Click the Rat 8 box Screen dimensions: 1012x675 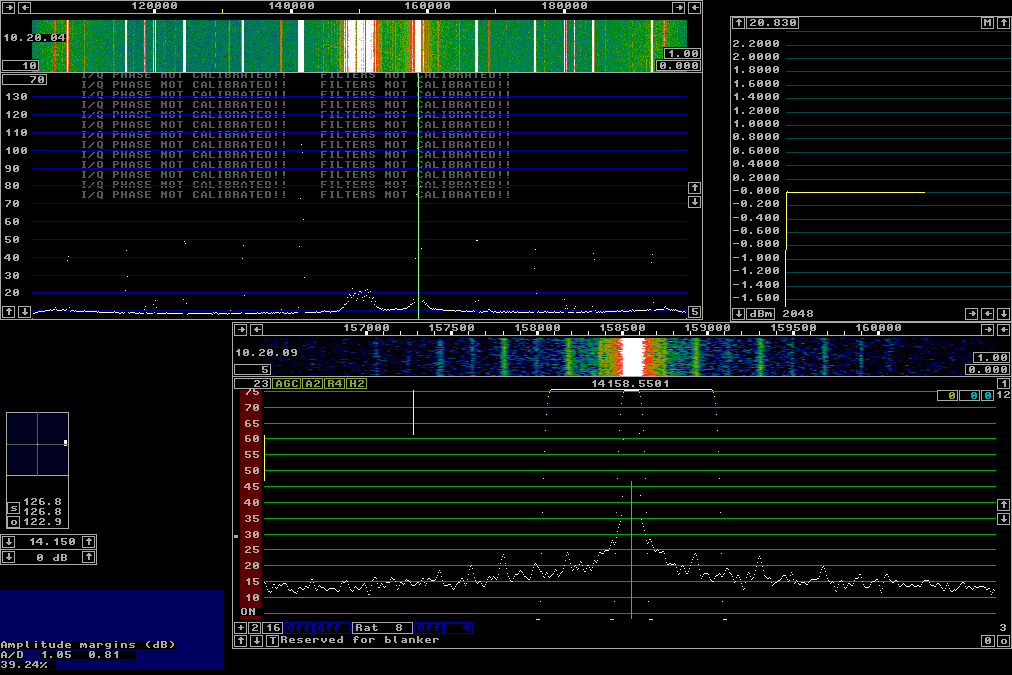click(x=382, y=628)
